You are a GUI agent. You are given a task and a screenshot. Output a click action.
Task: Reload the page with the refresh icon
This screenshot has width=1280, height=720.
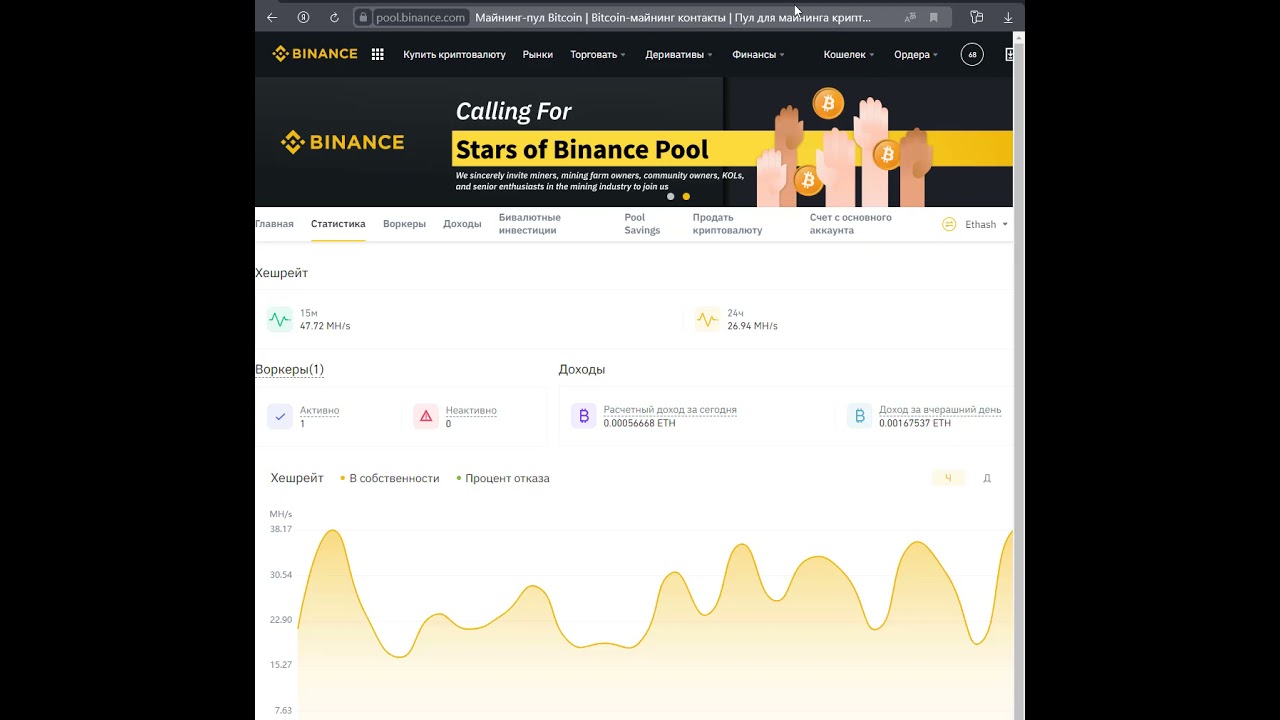coord(334,17)
